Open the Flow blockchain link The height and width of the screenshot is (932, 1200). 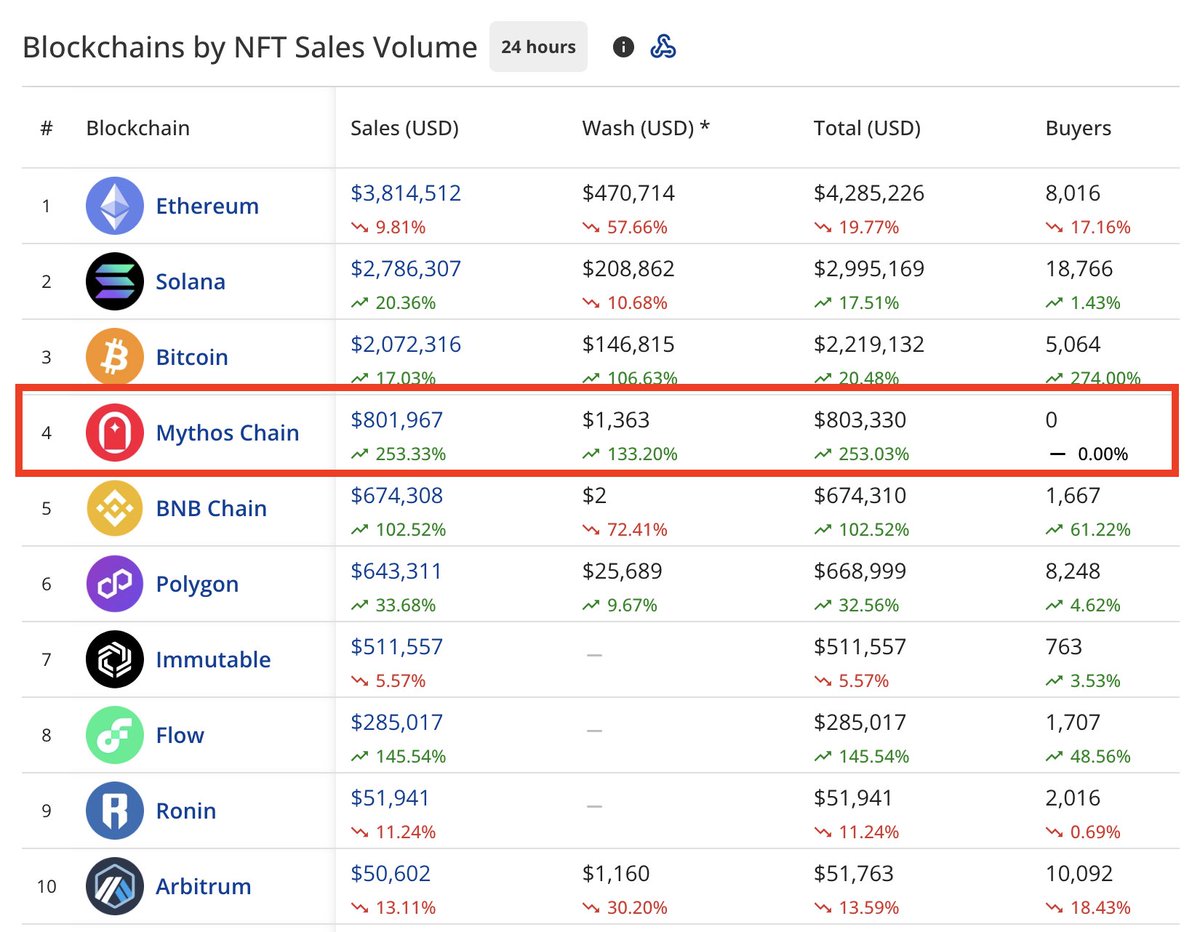coord(180,735)
